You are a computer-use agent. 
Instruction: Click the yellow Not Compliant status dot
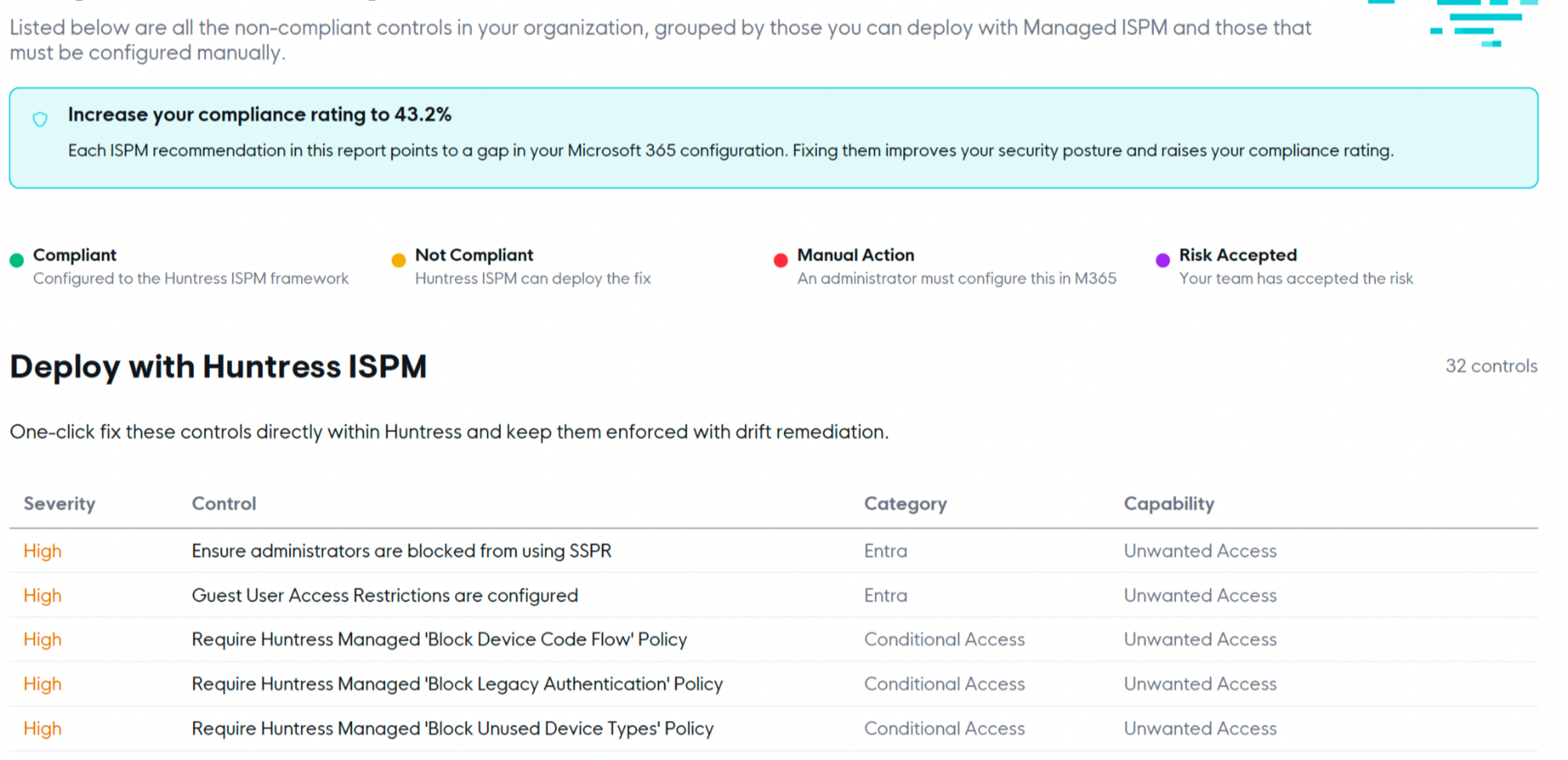pyautogui.click(x=398, y=260)
